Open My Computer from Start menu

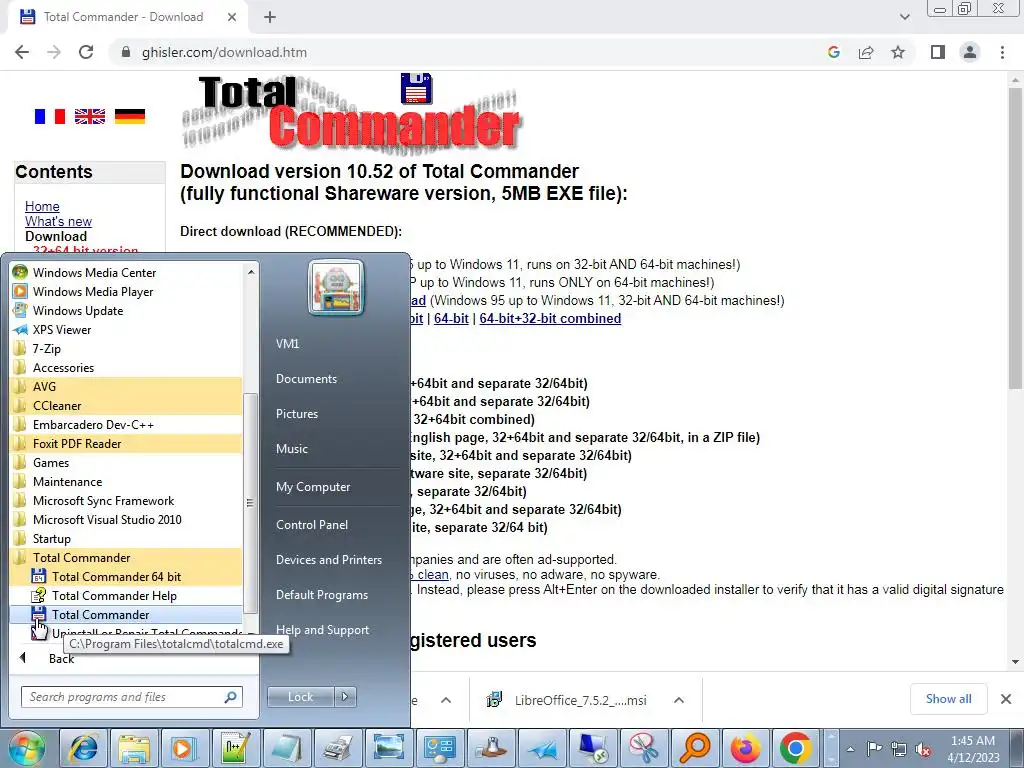pyautogui.click(x=313, y=487)
